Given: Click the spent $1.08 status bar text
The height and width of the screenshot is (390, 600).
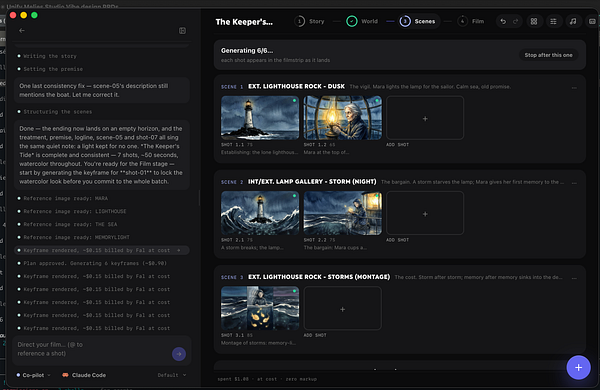Looking at the screenshot, I should [267, 379].
